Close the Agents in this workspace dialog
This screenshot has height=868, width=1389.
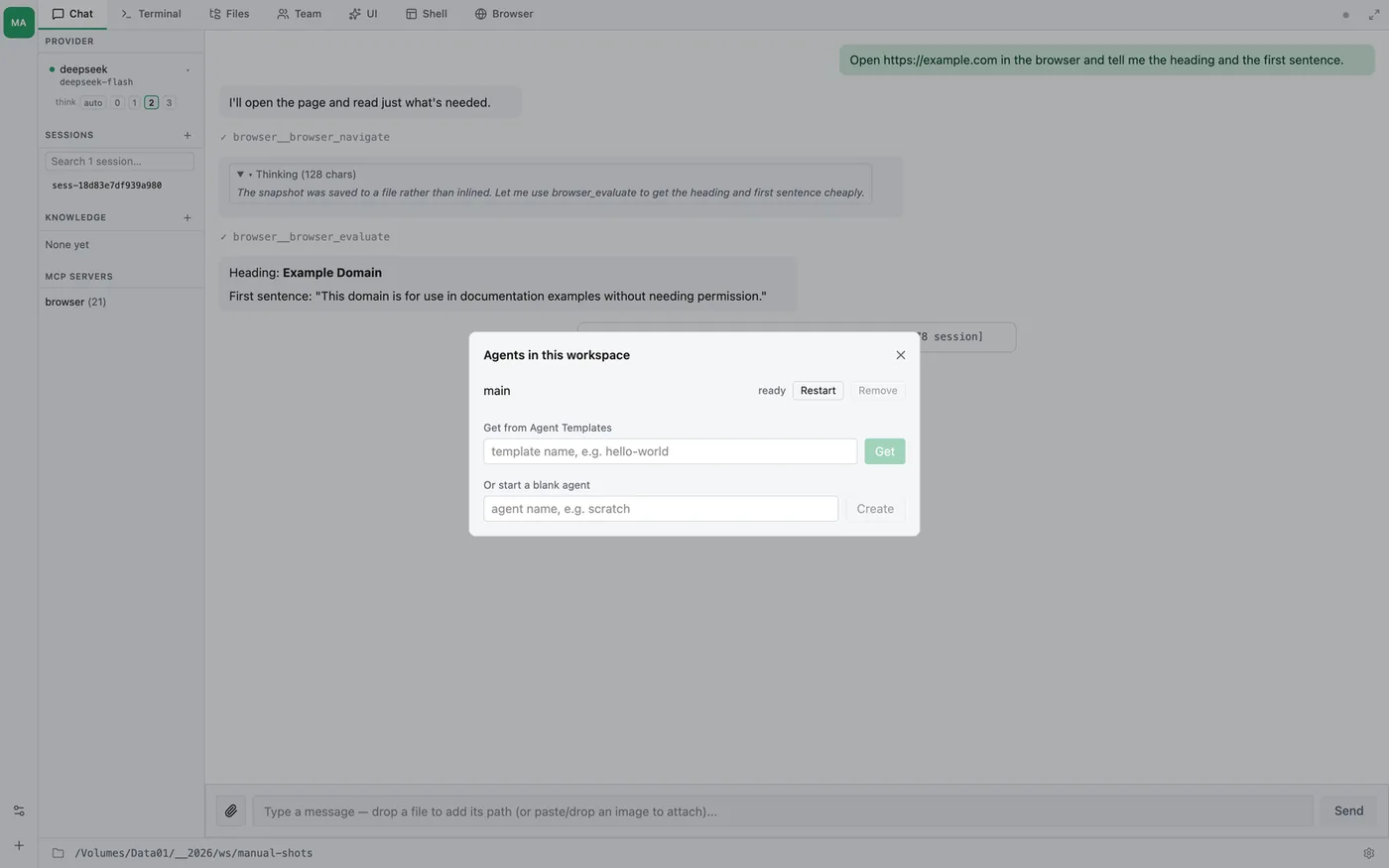click(x=901, y=355)
